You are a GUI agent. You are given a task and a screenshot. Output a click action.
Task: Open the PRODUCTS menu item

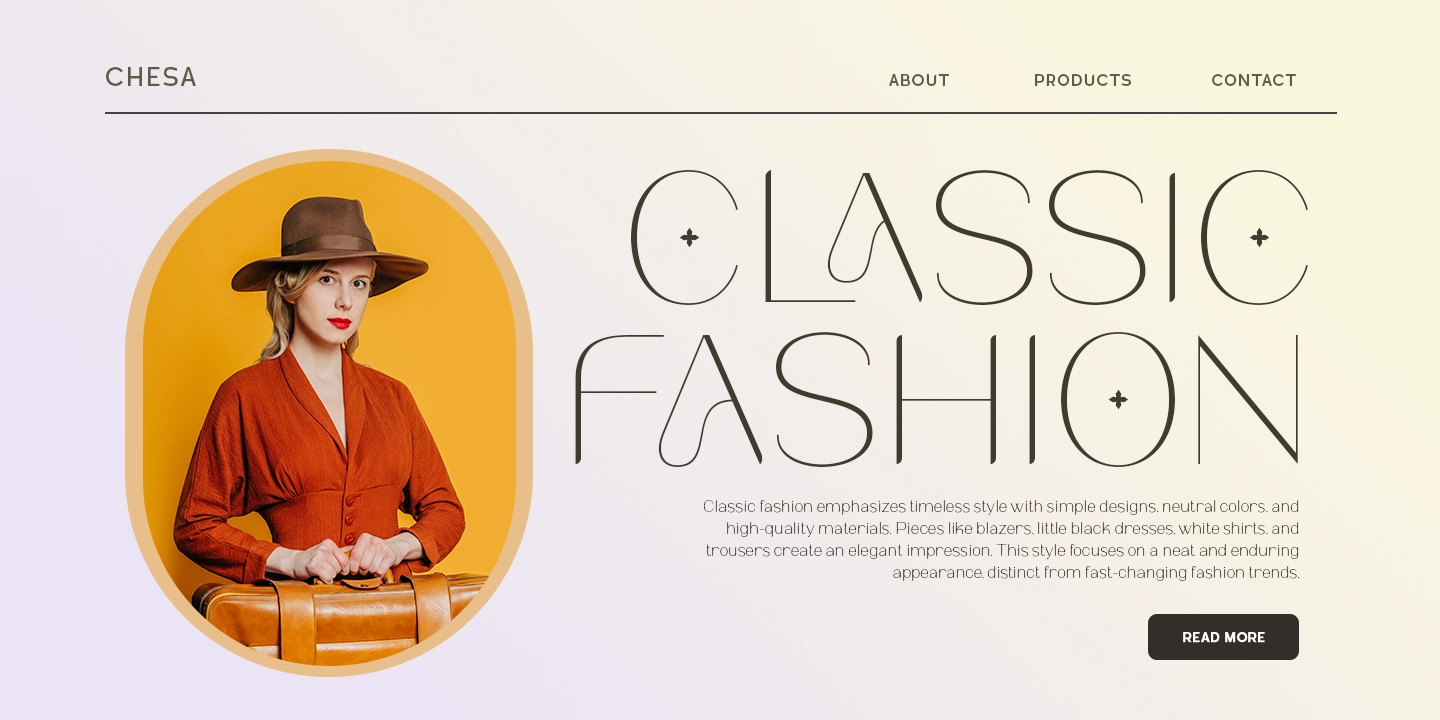(1083, 80)
